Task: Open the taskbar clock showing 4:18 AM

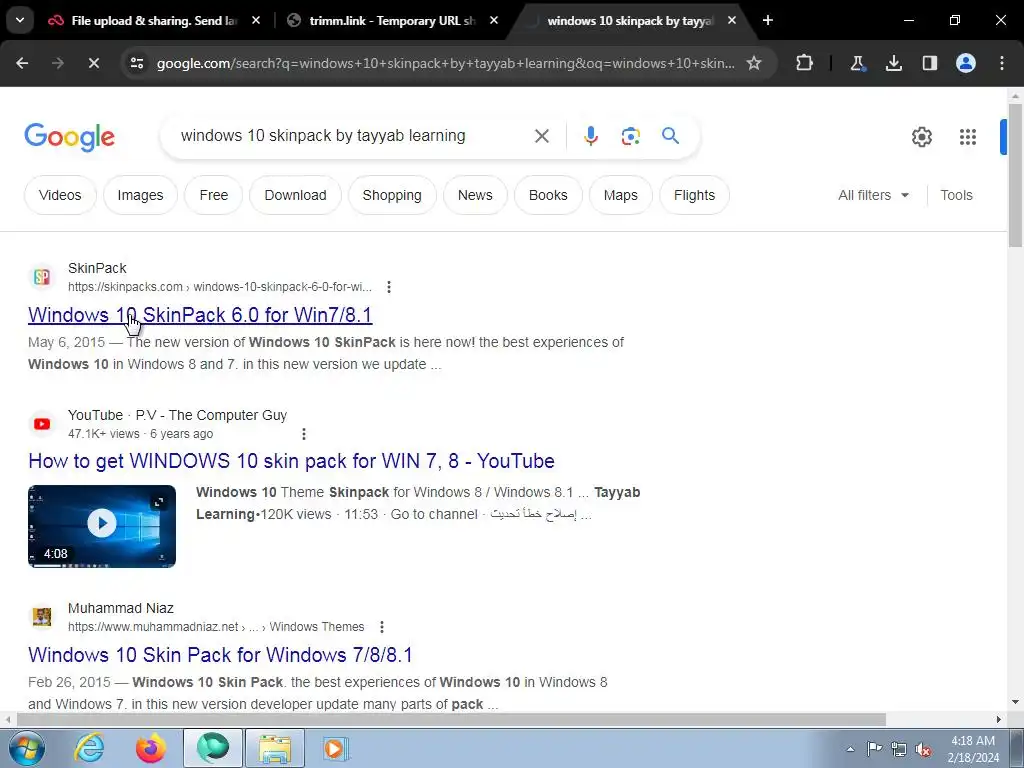Action: [973, 749]
